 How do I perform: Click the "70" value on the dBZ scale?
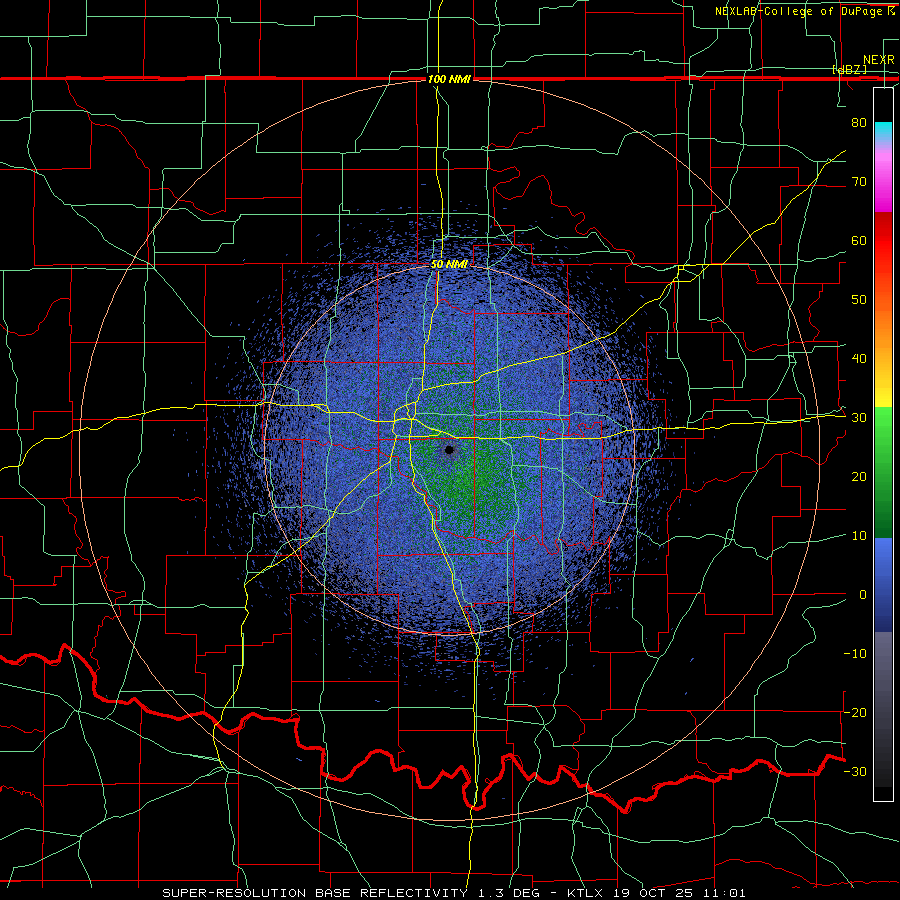859,181
